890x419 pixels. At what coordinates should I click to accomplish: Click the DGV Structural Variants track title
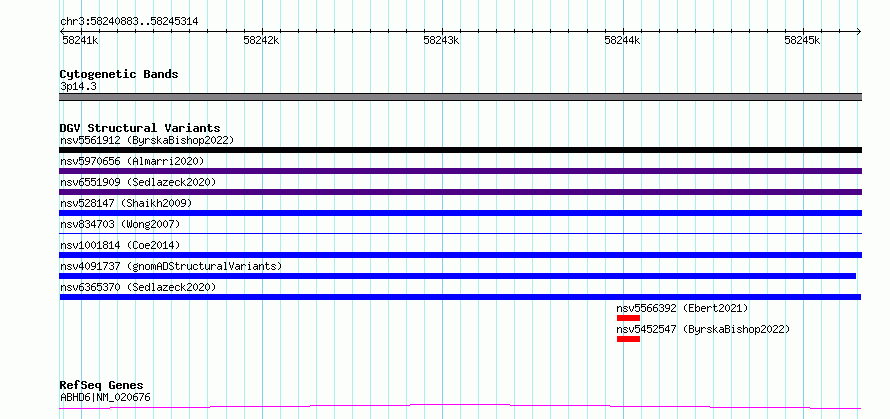140,128
